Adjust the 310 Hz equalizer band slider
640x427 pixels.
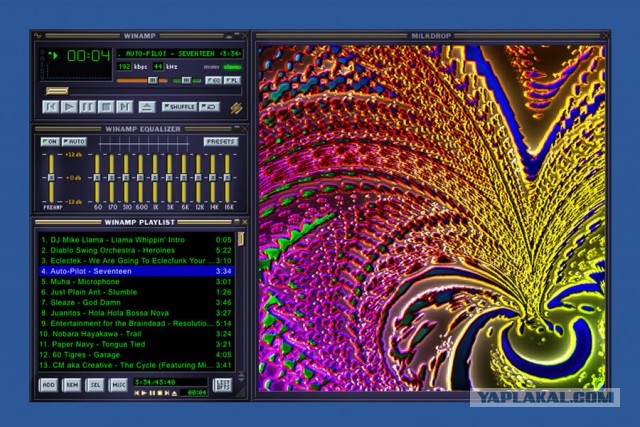pyautogui.click(x=126, y=178)
